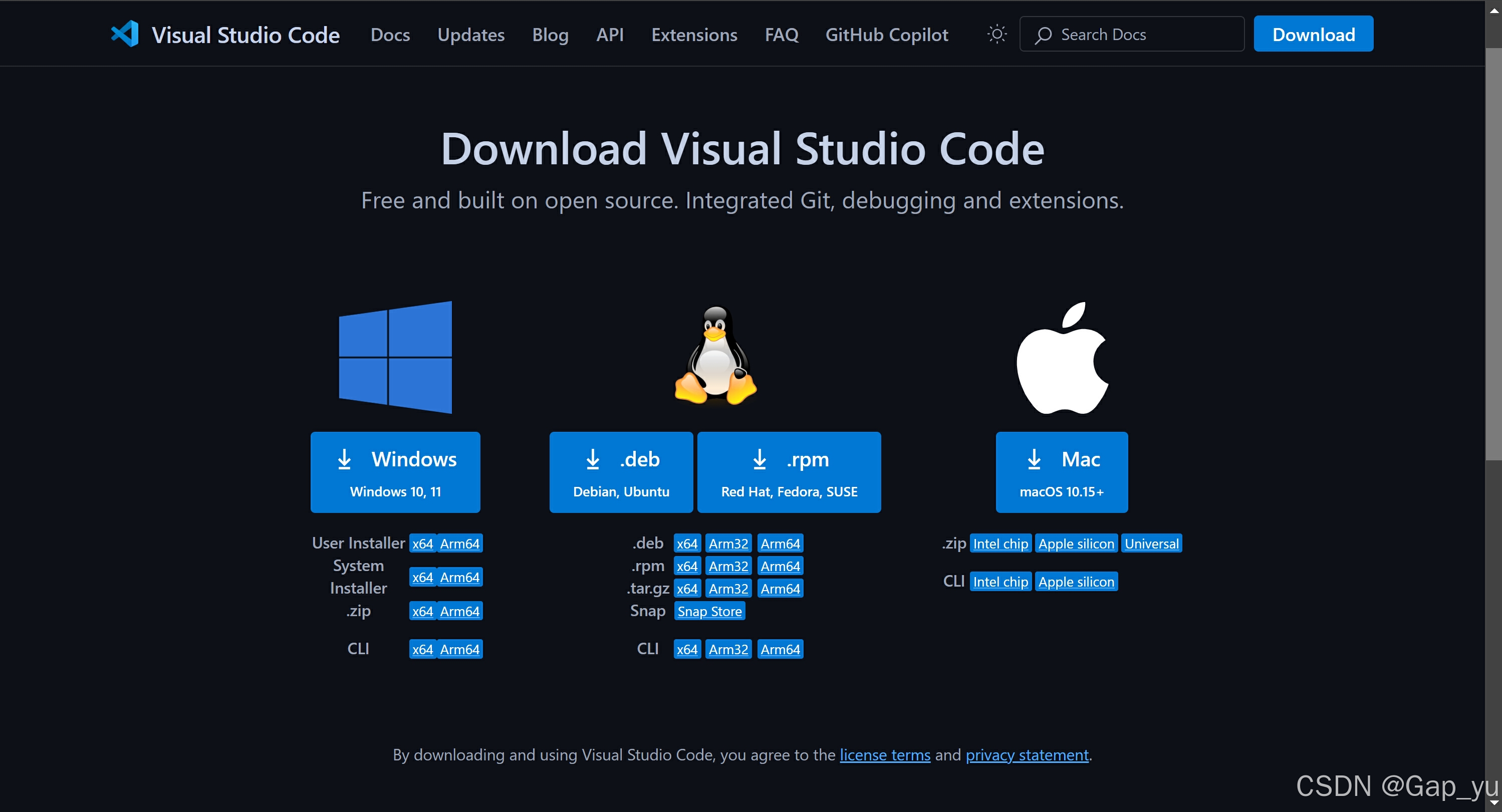The image size is (1502, 812).
Task: Click the download icon on the .deb button
Action: 593,459
